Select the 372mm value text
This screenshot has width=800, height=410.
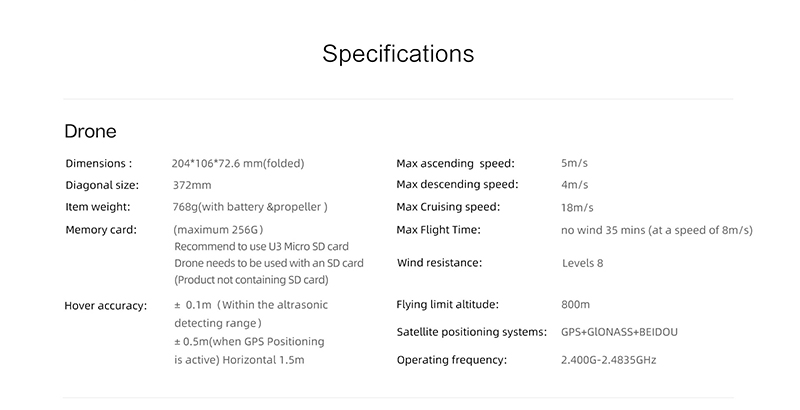(192, 185)
